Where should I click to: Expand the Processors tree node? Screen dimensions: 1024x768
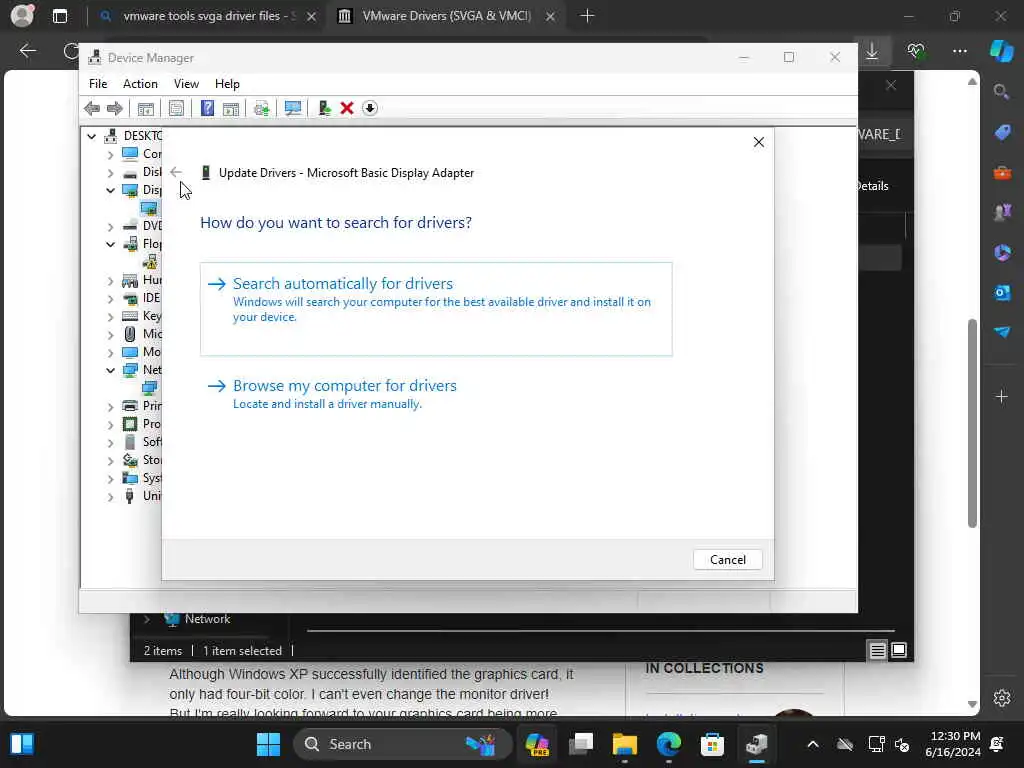point(110,424)
